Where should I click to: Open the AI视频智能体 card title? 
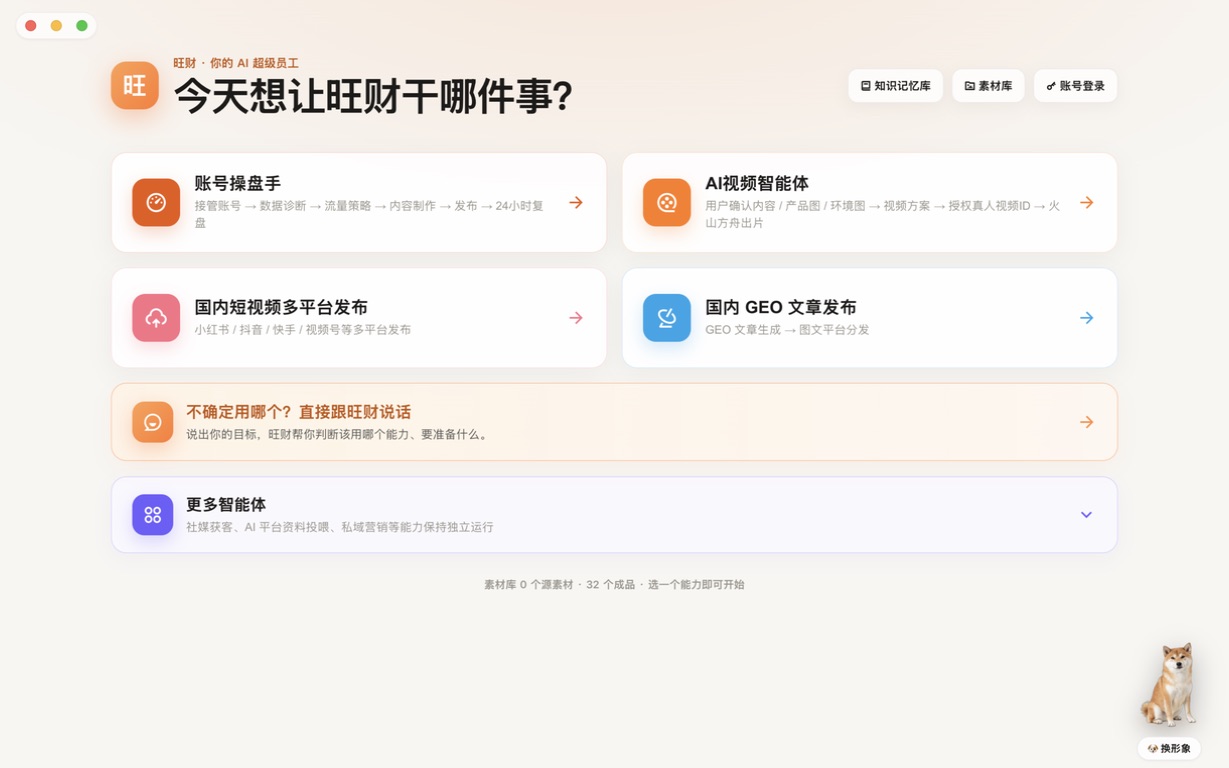[x=757, y=183]
